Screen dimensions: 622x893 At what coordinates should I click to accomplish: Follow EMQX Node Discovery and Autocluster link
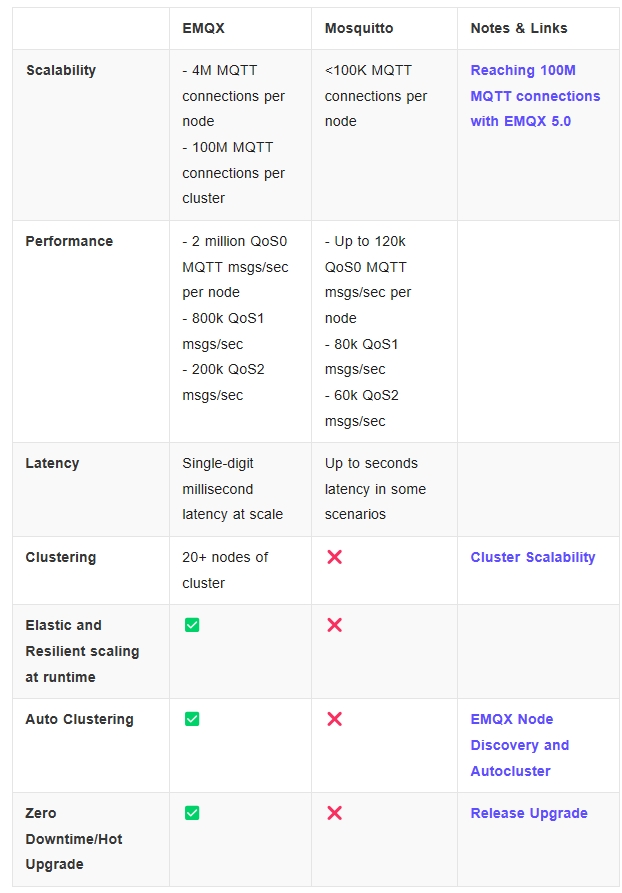click(519, 745)
